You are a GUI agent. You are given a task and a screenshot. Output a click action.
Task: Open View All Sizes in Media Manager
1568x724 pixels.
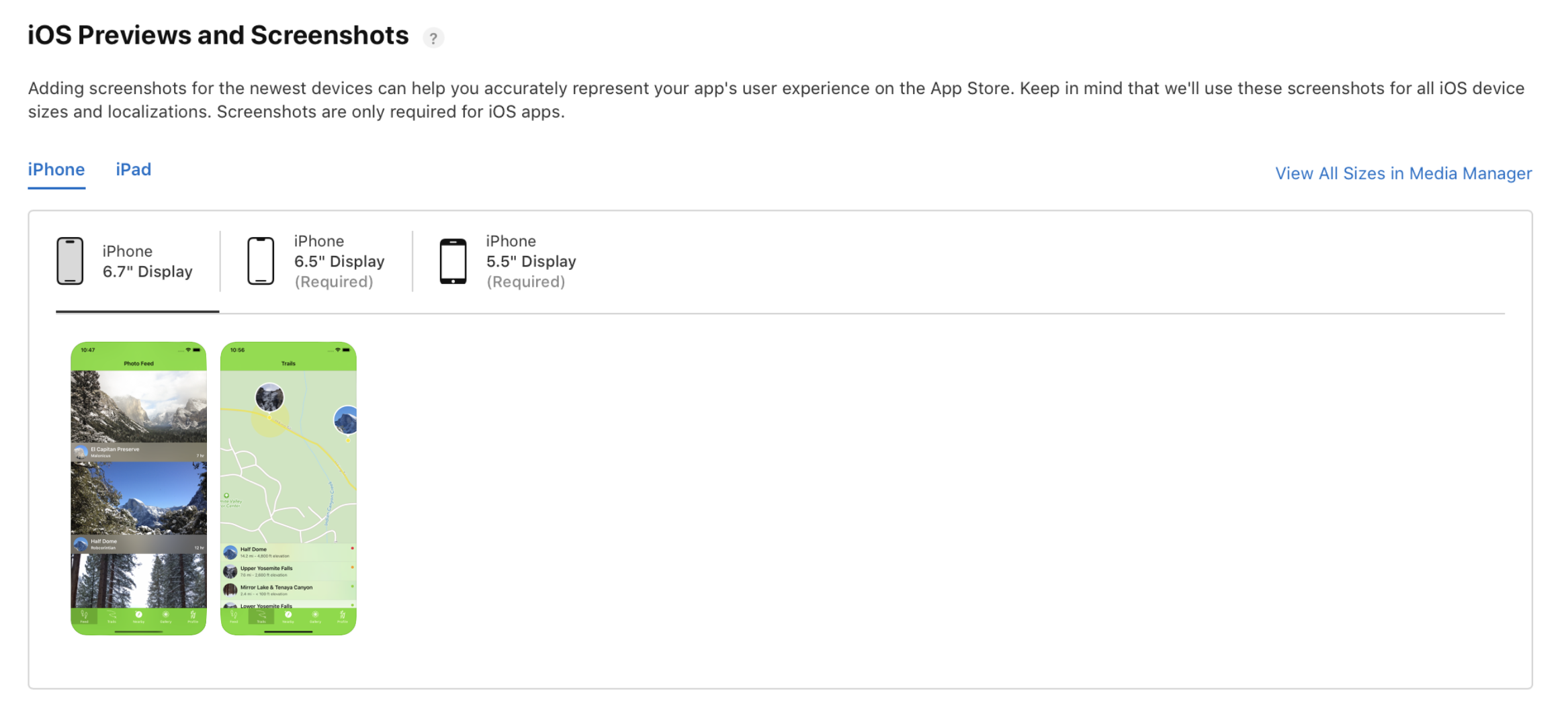point(1403,173)
